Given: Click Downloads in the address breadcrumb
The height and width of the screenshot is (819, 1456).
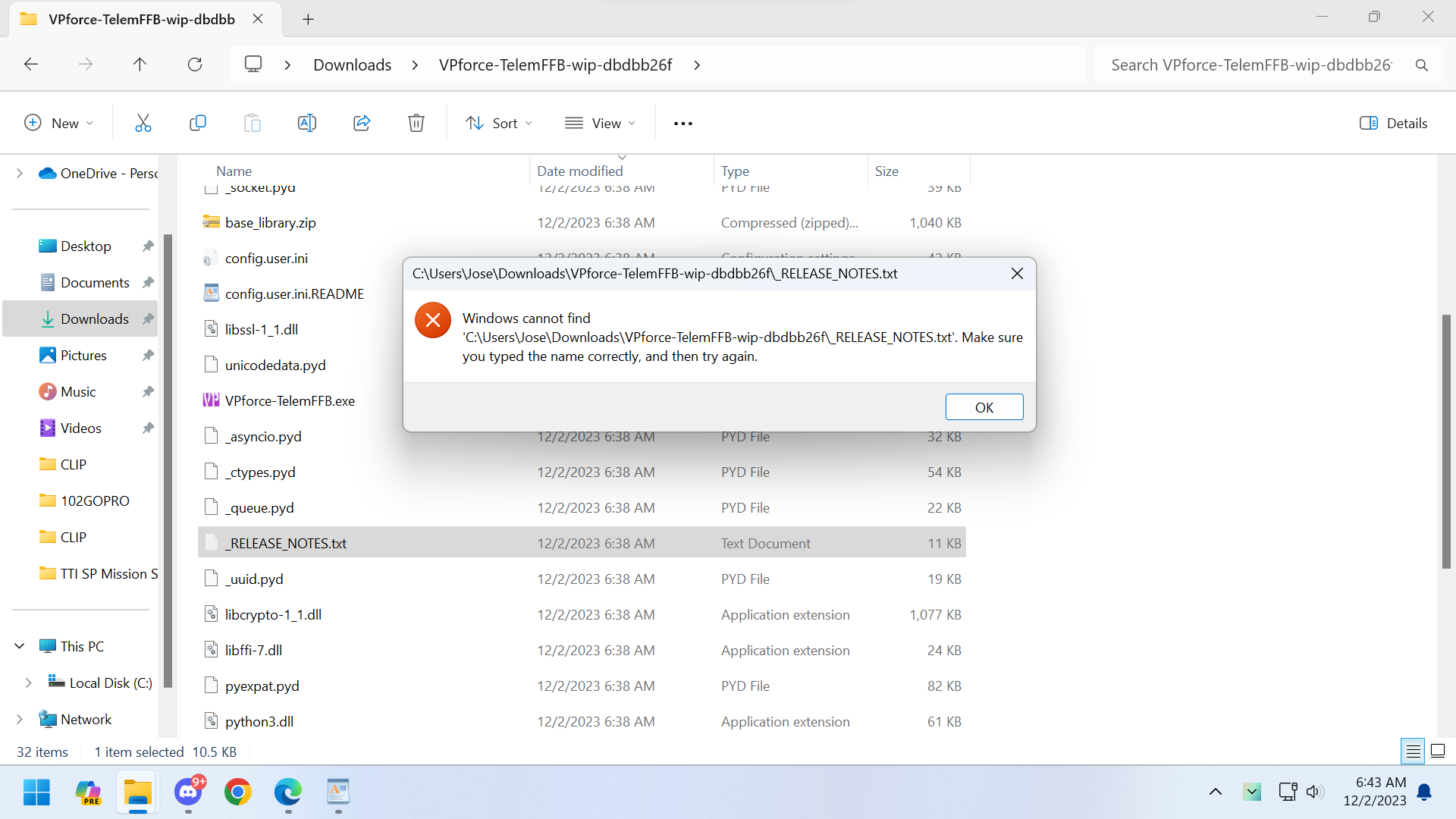Looking at the screenshot, I should tap(352, 64).
